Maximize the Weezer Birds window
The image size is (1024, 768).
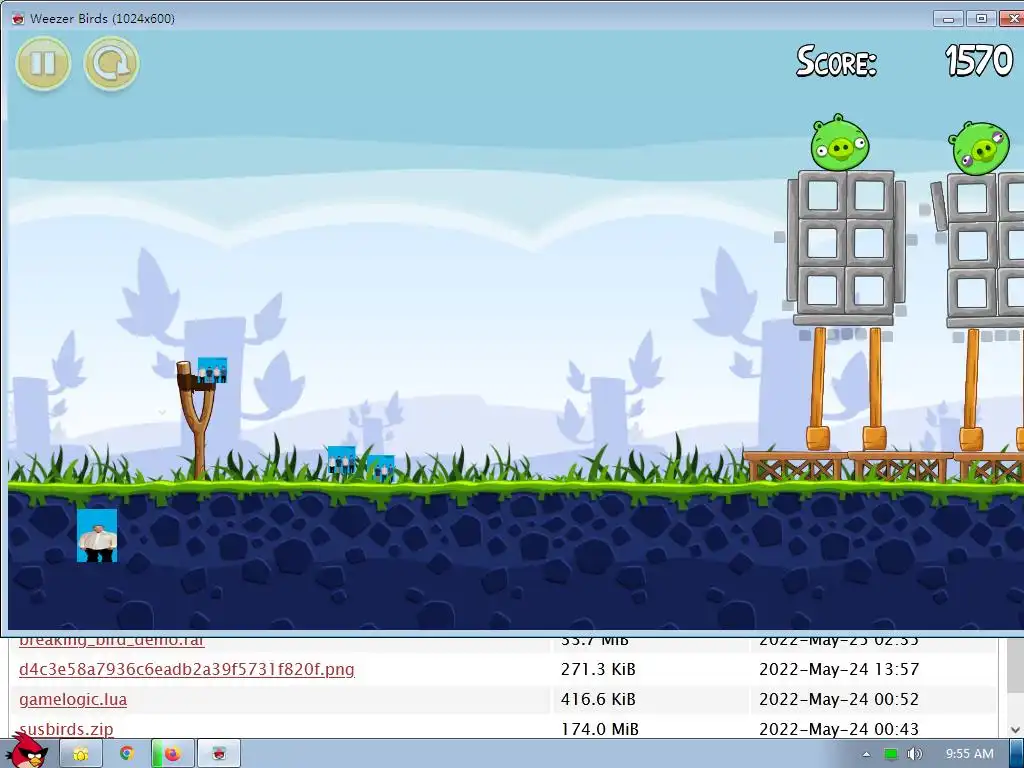tap(981, 19)
